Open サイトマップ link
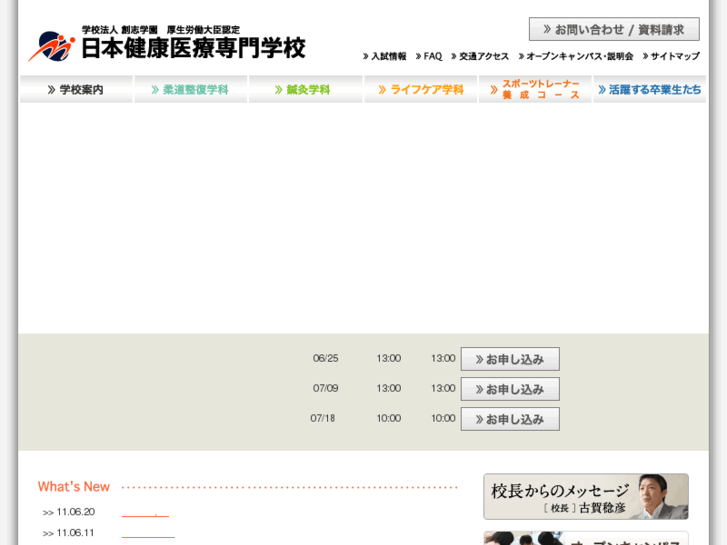 [x=671, y=56]
